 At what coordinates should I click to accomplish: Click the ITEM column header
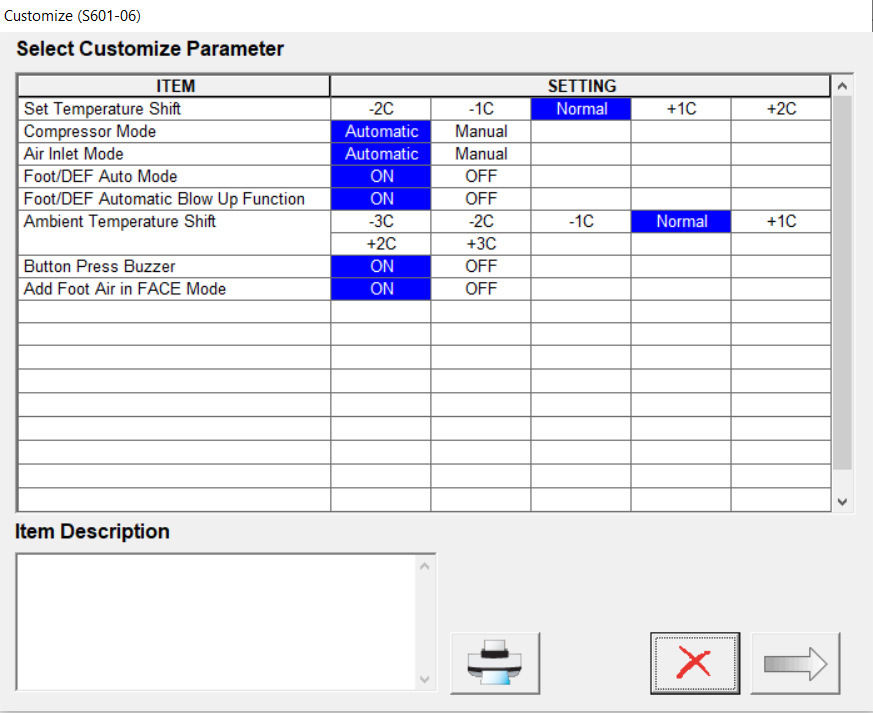[174, 86]
